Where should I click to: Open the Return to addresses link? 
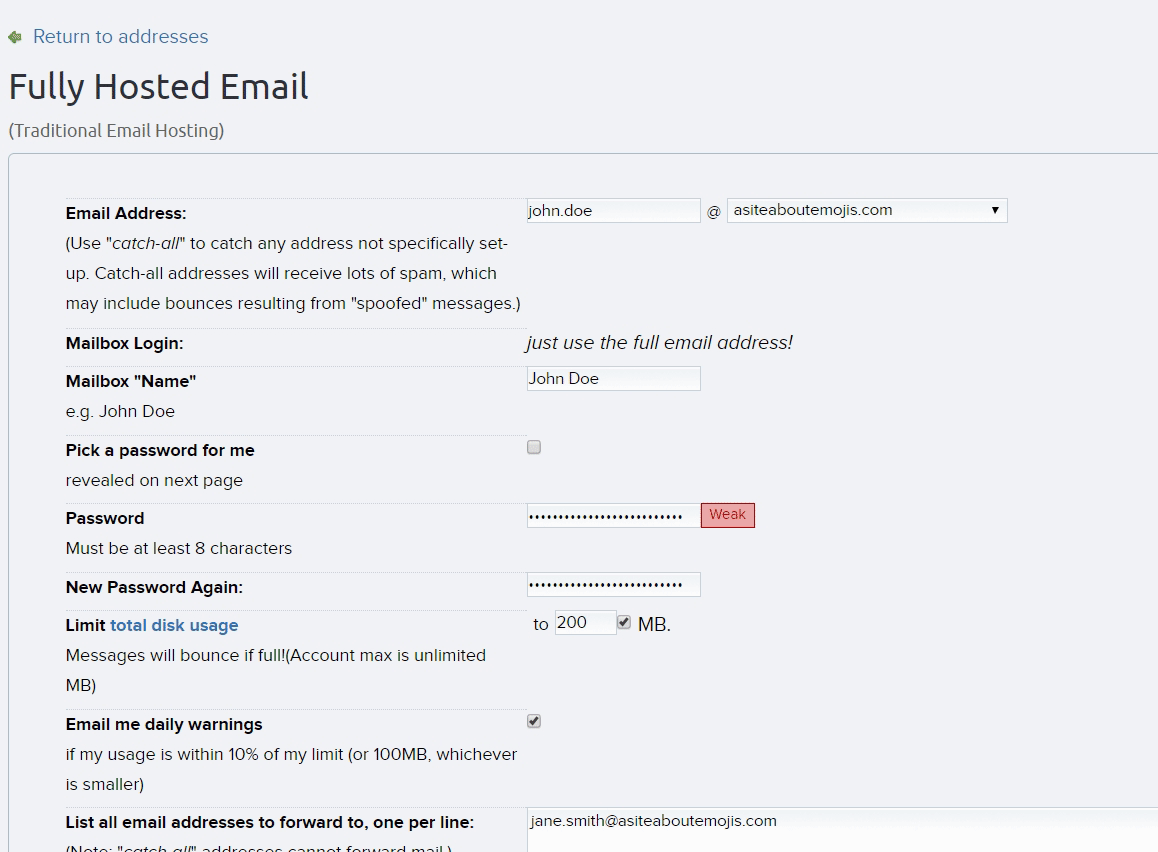click(x=120, y=37)
